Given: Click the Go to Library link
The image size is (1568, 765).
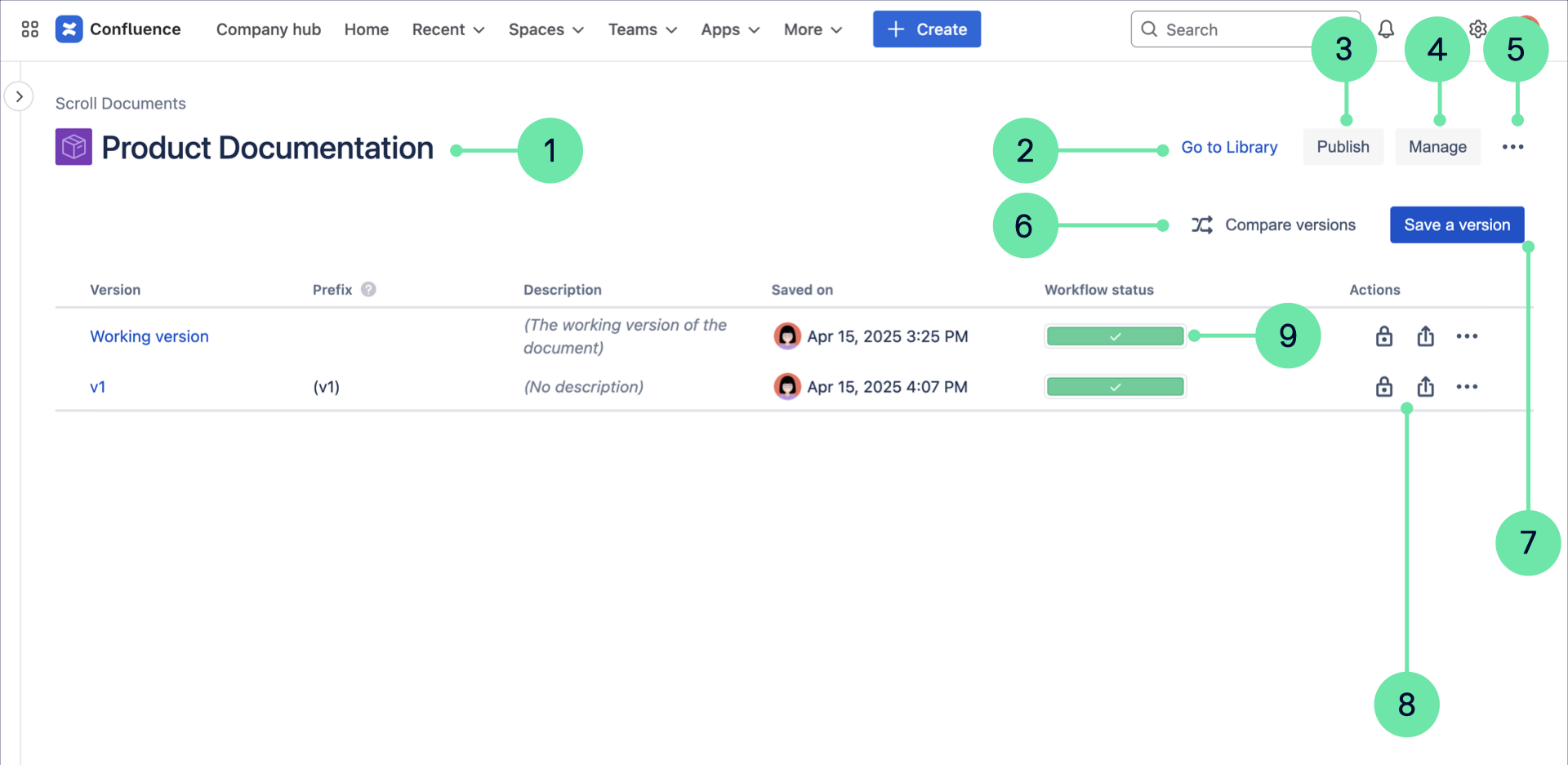Looking at the screenshot, I should point(1229,147).
